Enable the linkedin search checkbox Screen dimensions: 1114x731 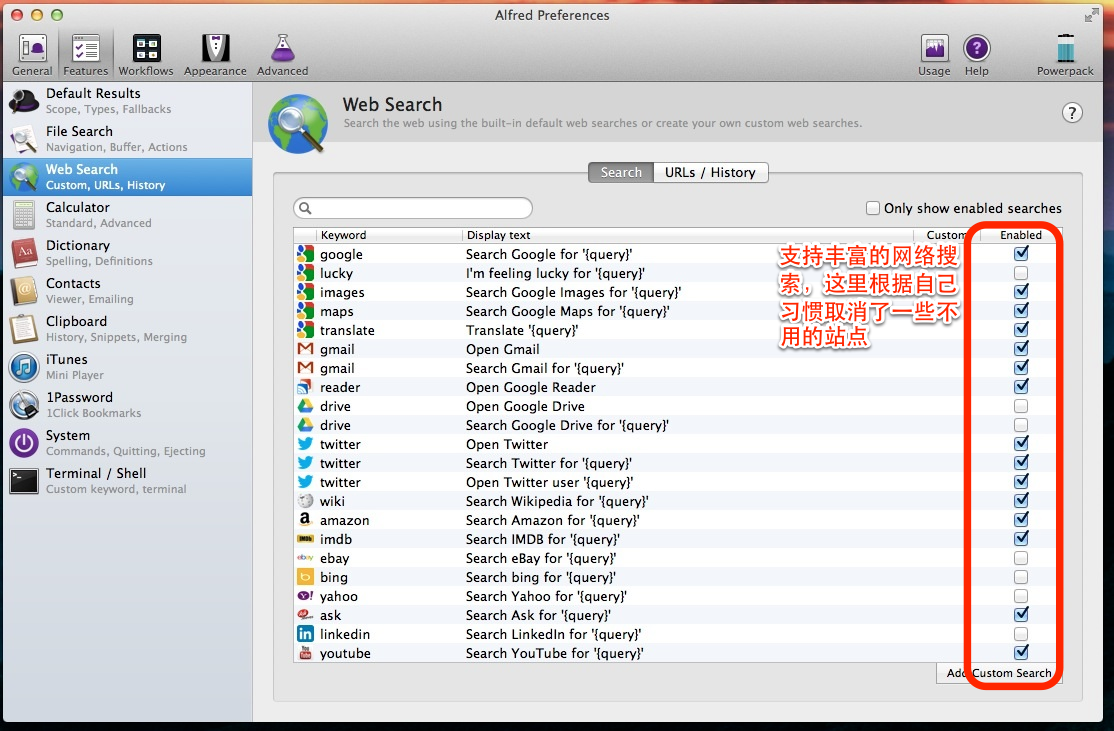[x=1021, y=634]
